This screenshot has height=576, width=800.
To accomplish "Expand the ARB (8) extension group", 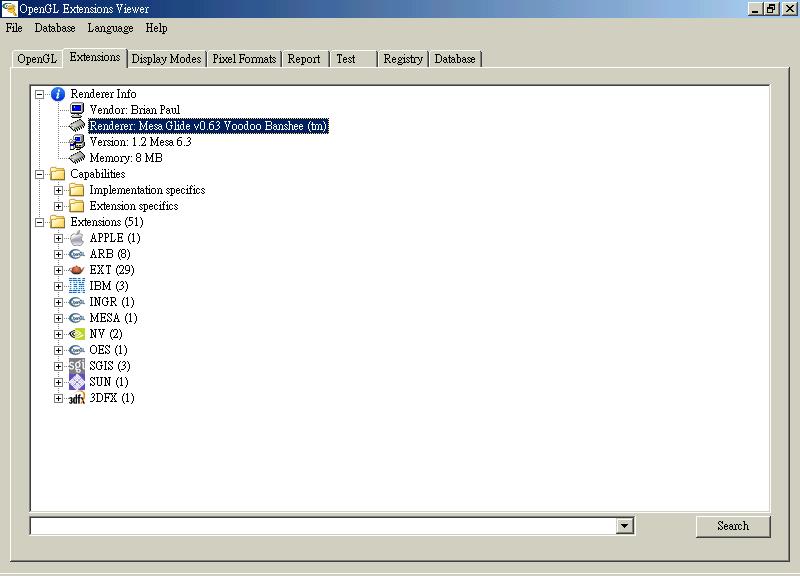I will (59, 254).
